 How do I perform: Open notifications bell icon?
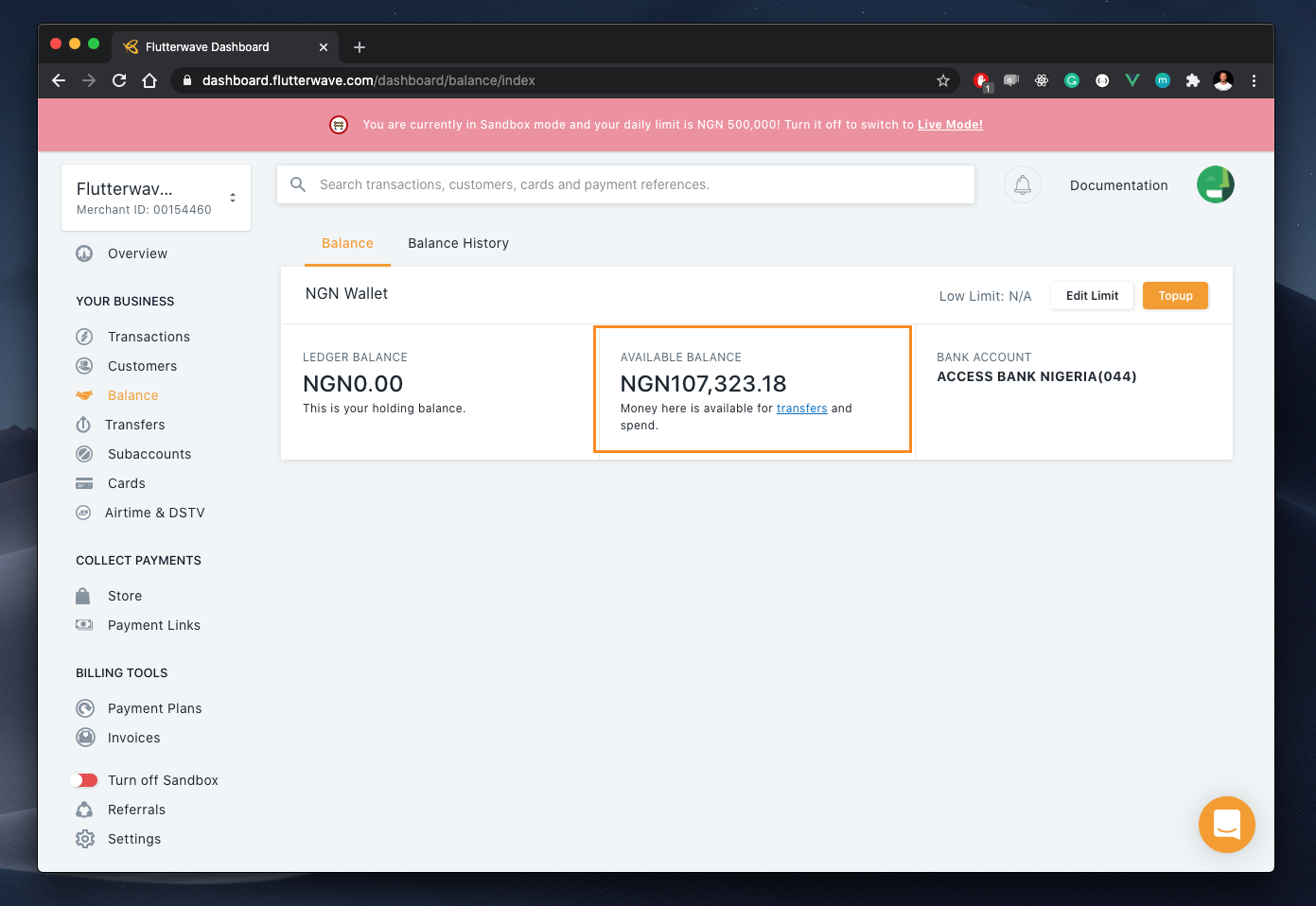tap(1023, 185)
